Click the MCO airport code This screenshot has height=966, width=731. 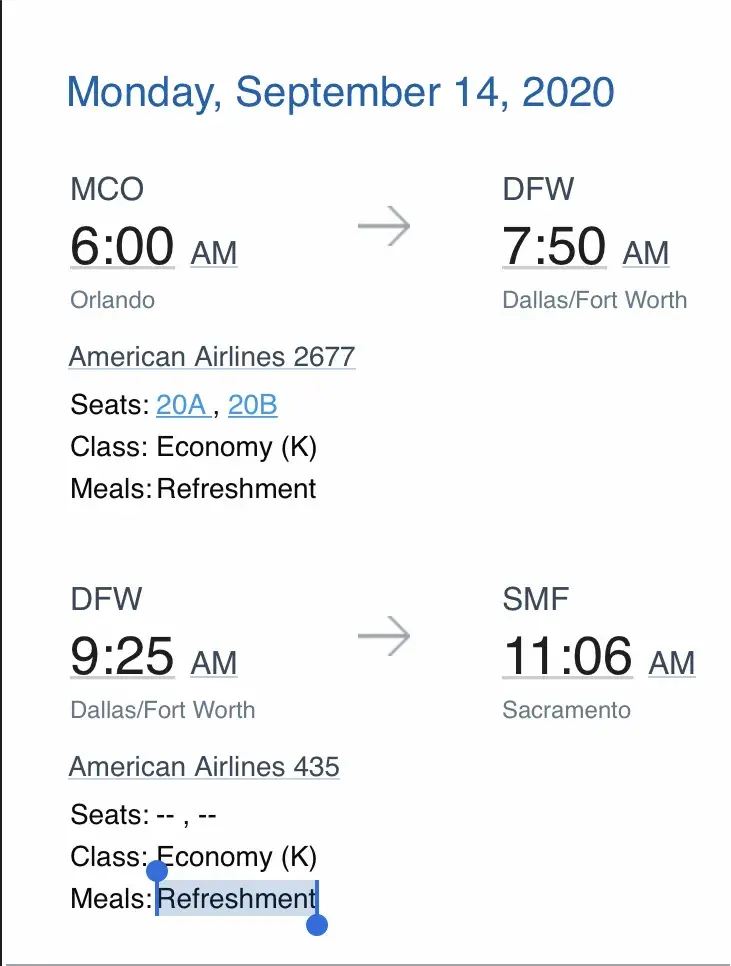click(x=107, y=189)
